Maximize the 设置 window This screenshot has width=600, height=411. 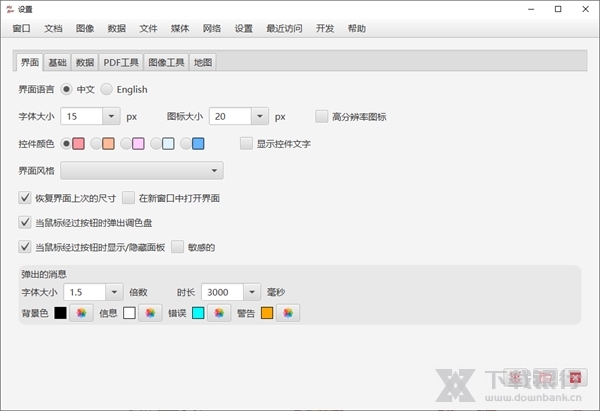[558, 9]
